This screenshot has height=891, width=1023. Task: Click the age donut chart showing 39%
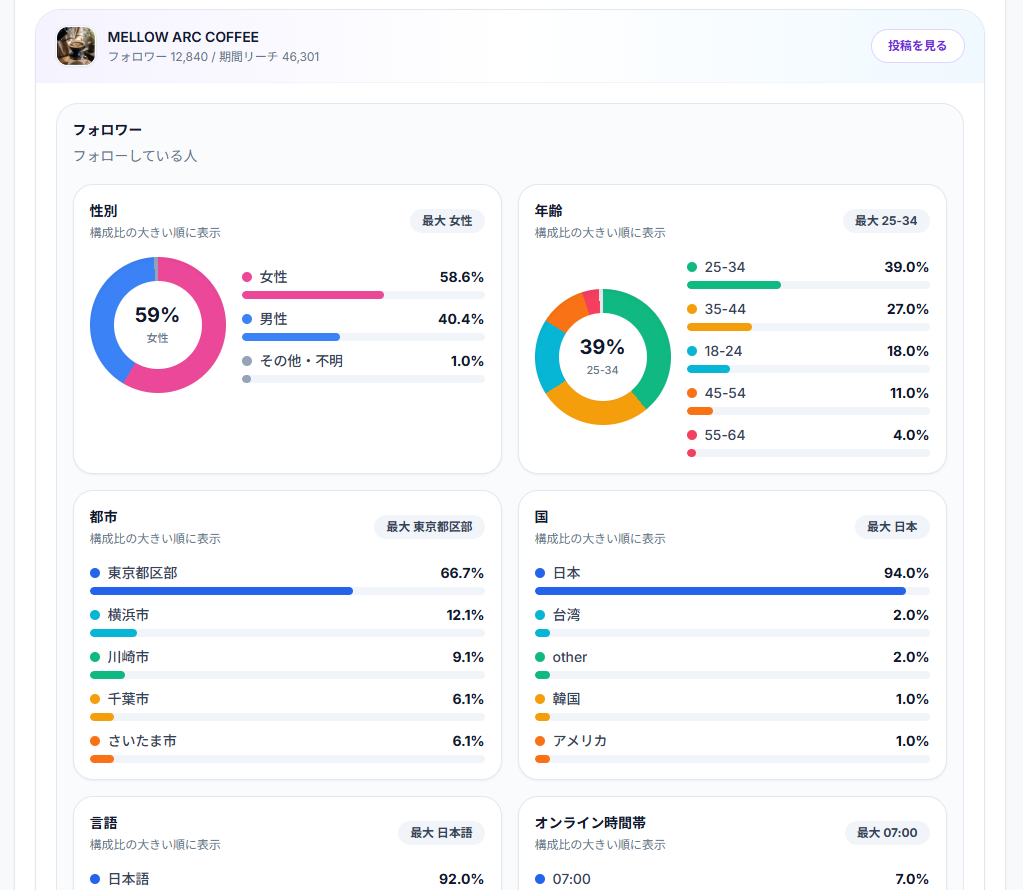pyautogui.click(x=603, y=357)
